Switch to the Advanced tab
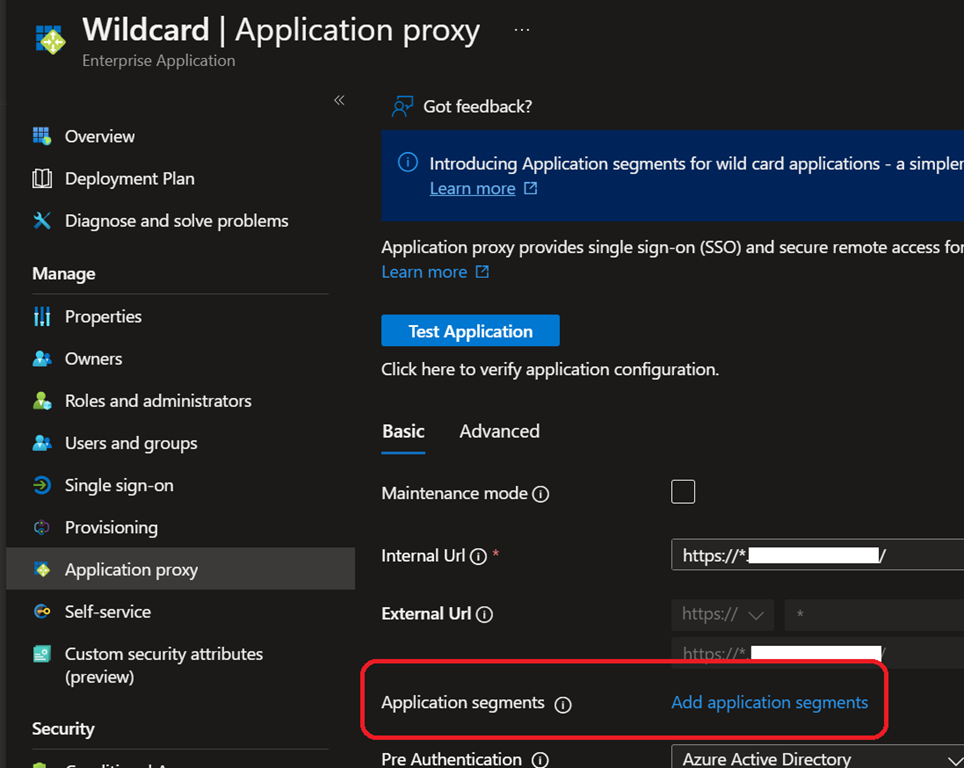The width and height of the screenshot is (964, 768). click(x=499, y=432)
